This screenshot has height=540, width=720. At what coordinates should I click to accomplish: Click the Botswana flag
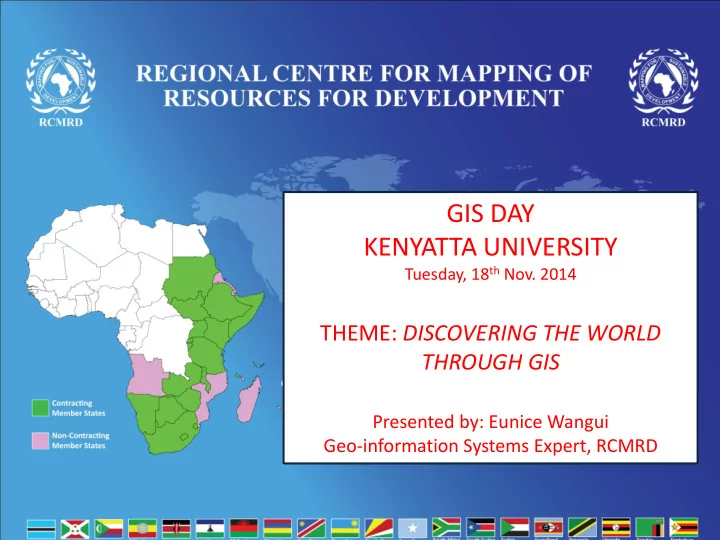41,529
